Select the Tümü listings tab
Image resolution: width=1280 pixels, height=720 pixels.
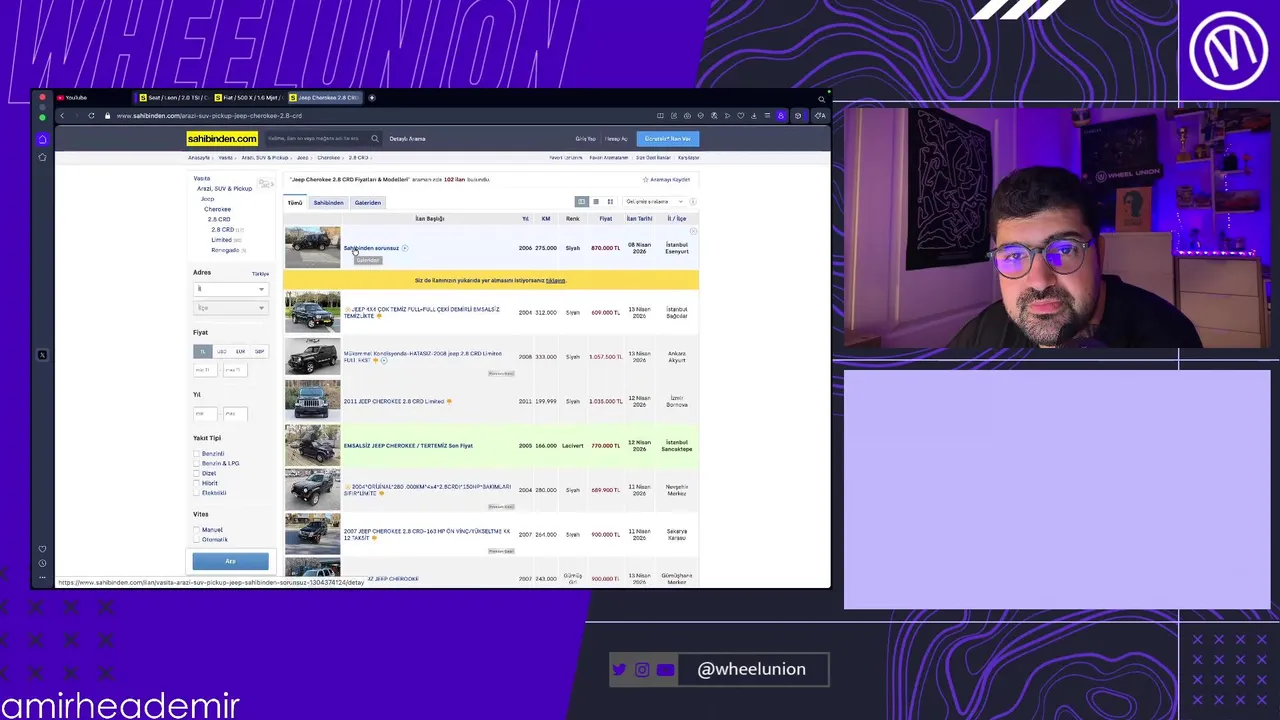(295, 203)
